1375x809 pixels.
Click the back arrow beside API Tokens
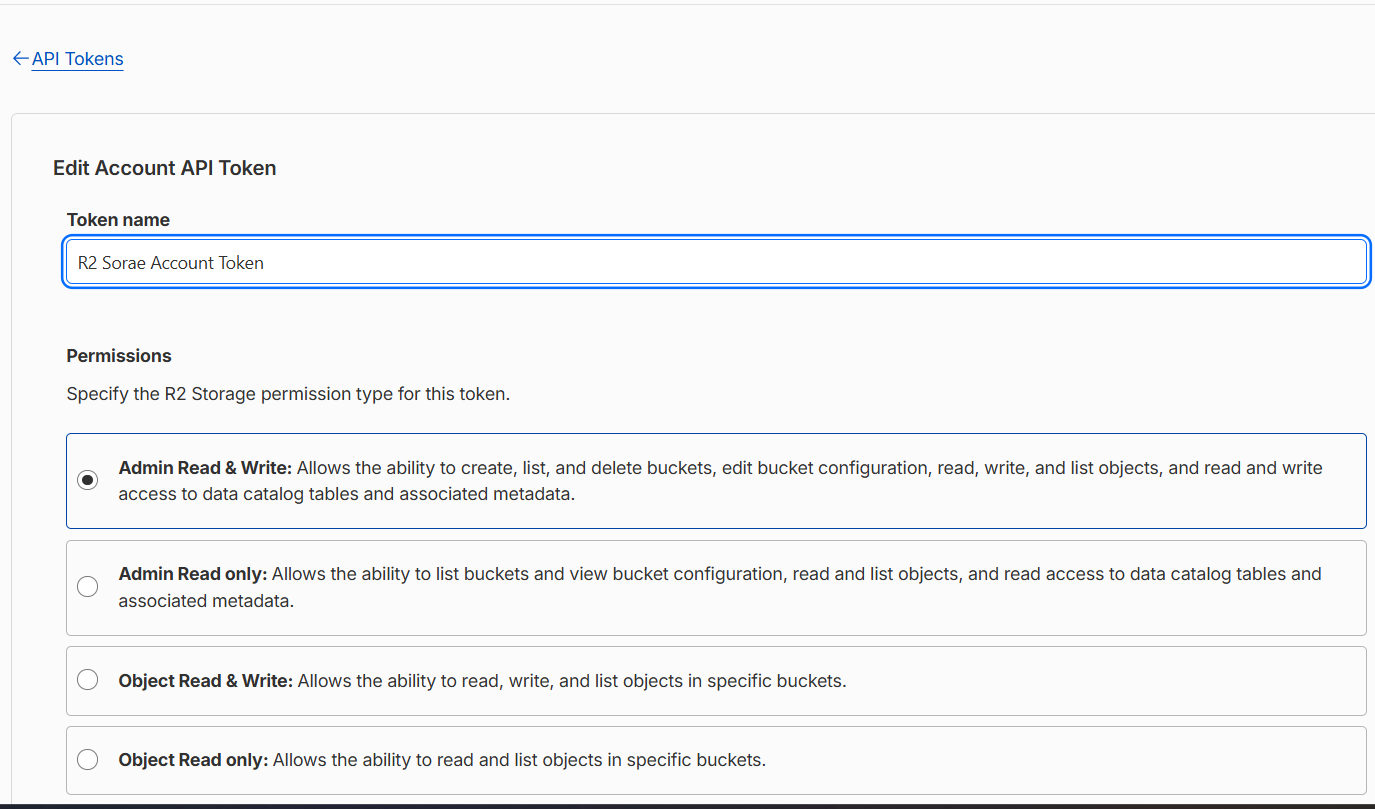[20, 59]
